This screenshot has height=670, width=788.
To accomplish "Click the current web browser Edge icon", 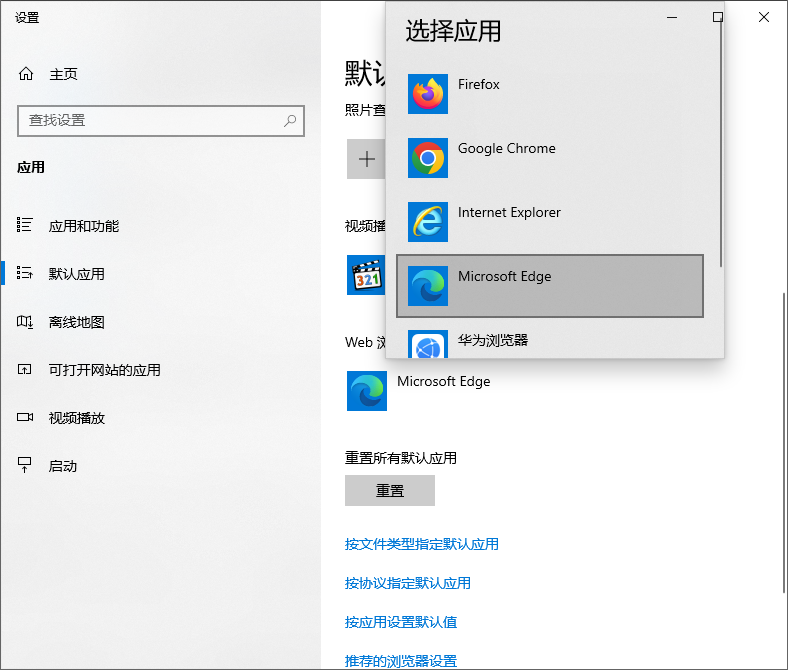I will click(x=367, y=391).
